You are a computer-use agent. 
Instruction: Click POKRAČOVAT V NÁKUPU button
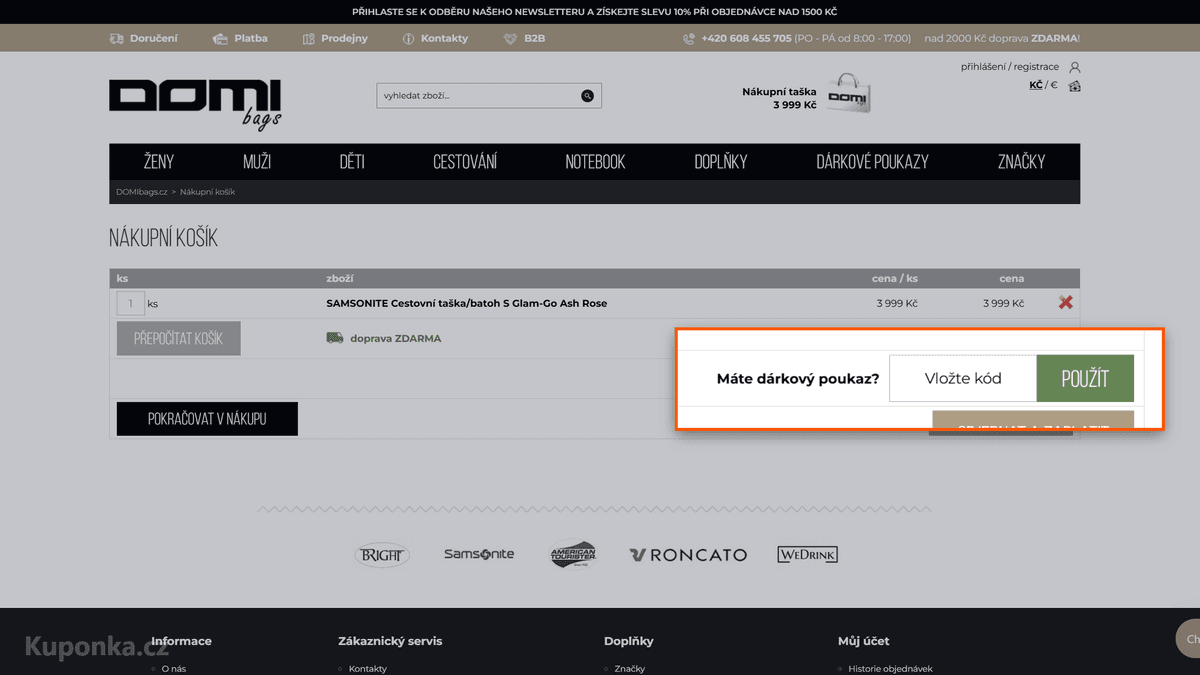[207, 419]
